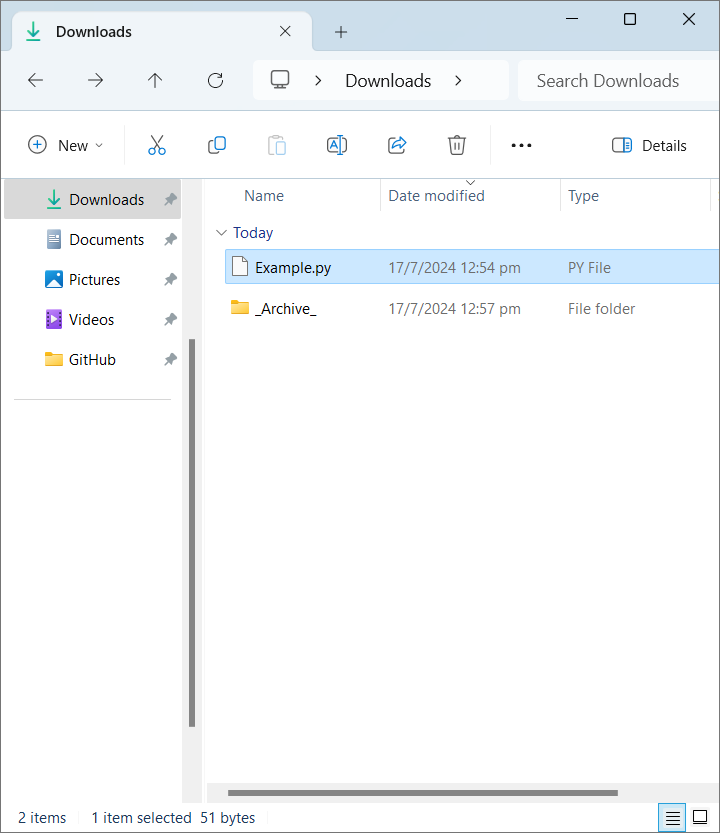Navigate back with the left arrow

pyautogui.click(x=35, y=81)
